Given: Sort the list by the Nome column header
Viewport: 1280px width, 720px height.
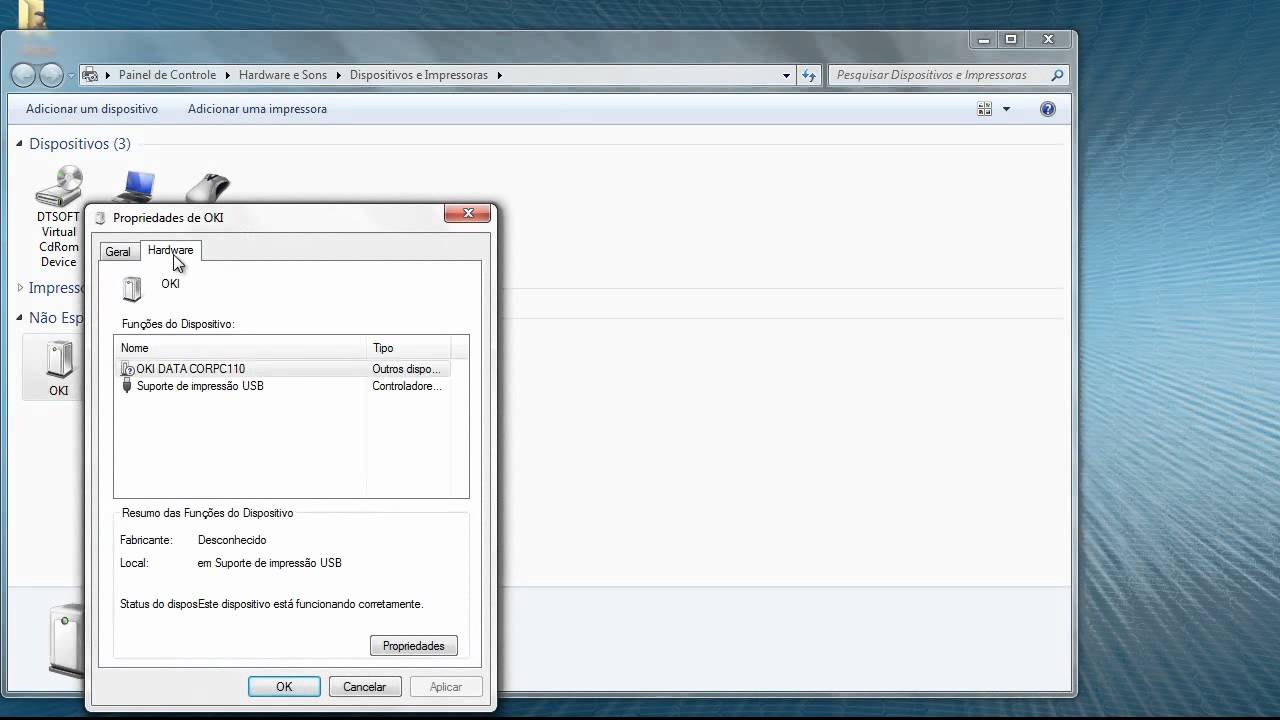Looking at the screenshot, I should pos(240,348).
